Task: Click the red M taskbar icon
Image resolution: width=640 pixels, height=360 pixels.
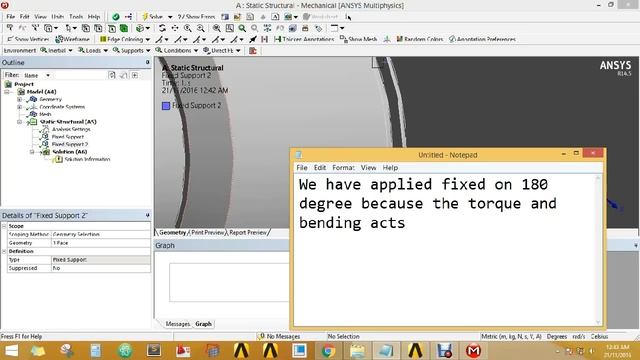Action: pyautogui.click(x=473, y=351)
